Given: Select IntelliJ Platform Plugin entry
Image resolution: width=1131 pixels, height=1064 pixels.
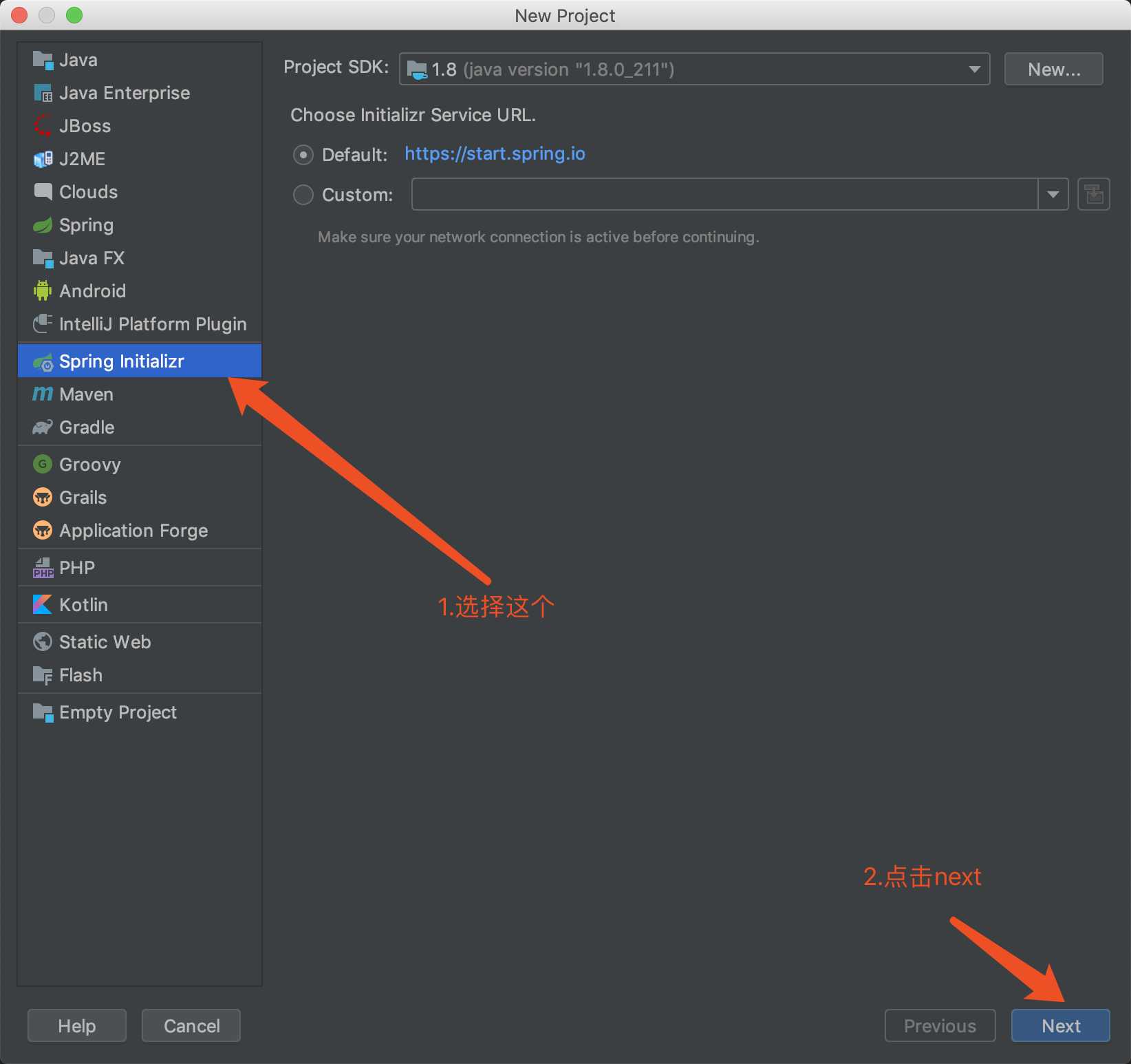Looking at the screenshot, I should (140, 324).
